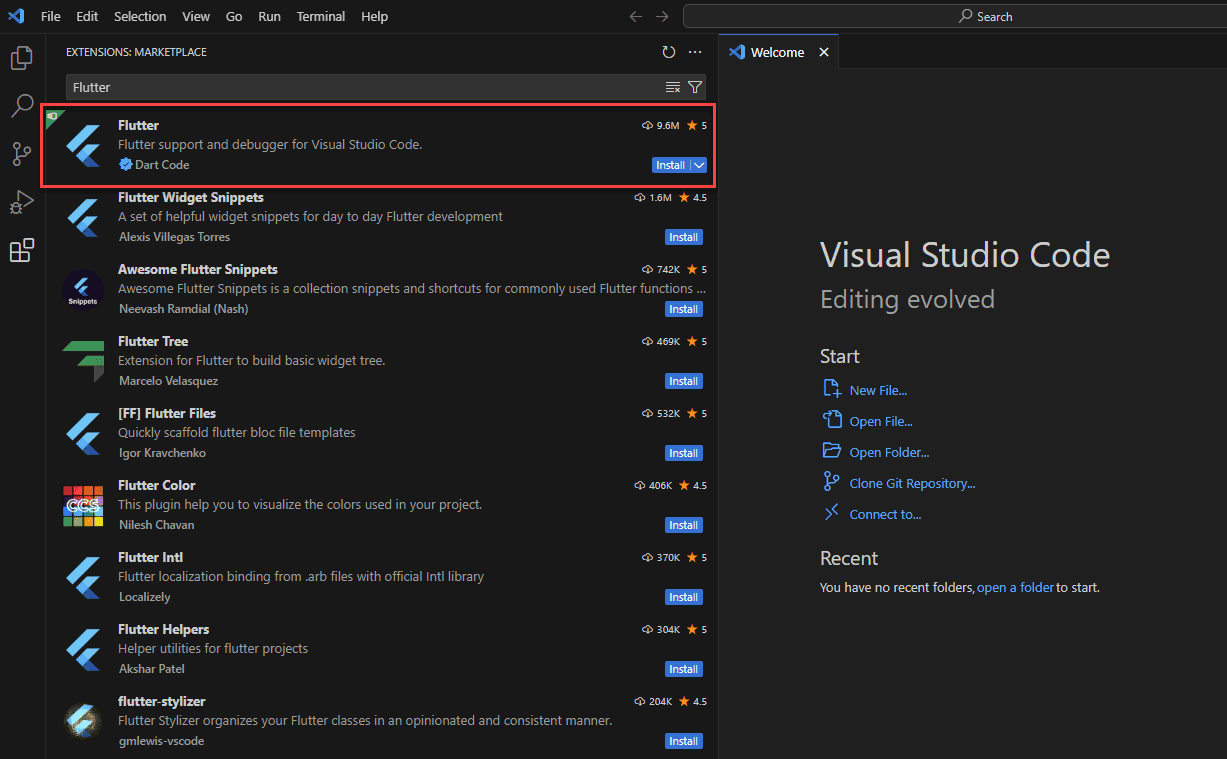Open the Edit menu
This screenshot has width=1227, height=759.
coord(87,16)
